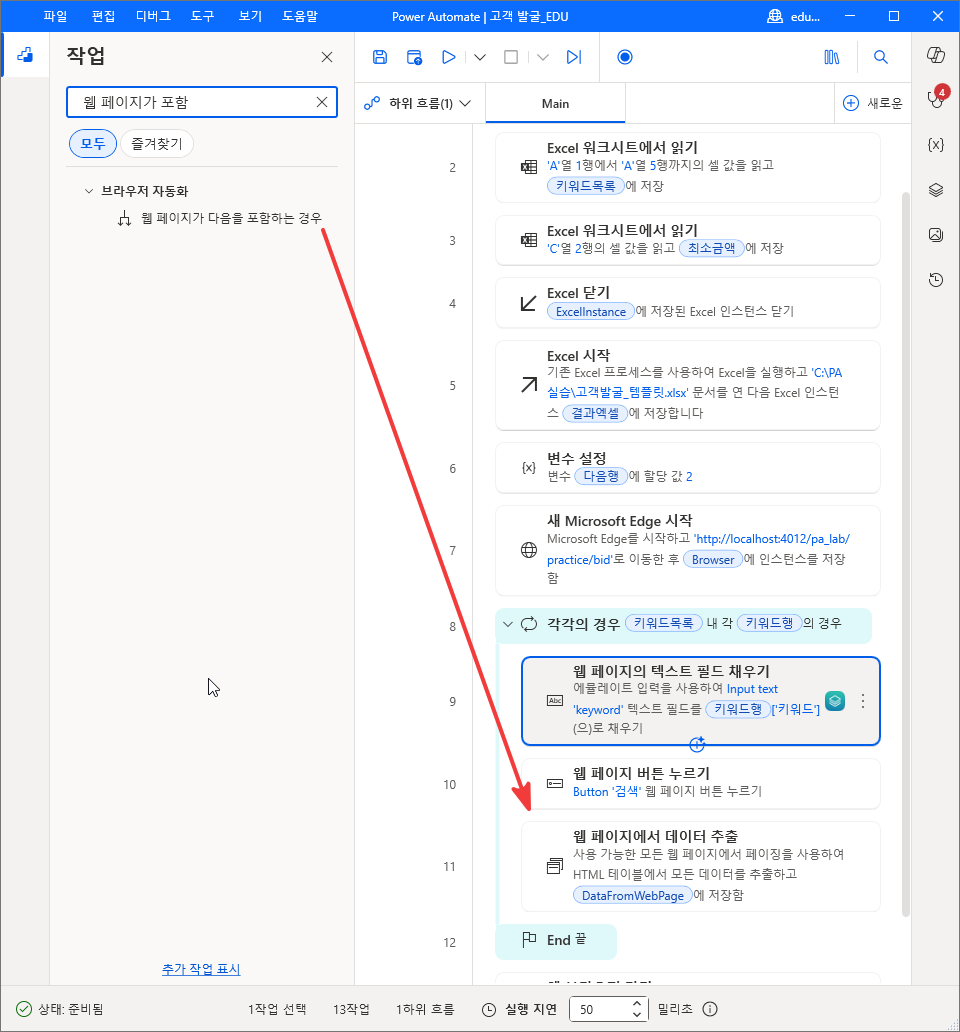960x1032 pixels.
Task: Switch to the Main tab
Action: click(x=555, y=103)
